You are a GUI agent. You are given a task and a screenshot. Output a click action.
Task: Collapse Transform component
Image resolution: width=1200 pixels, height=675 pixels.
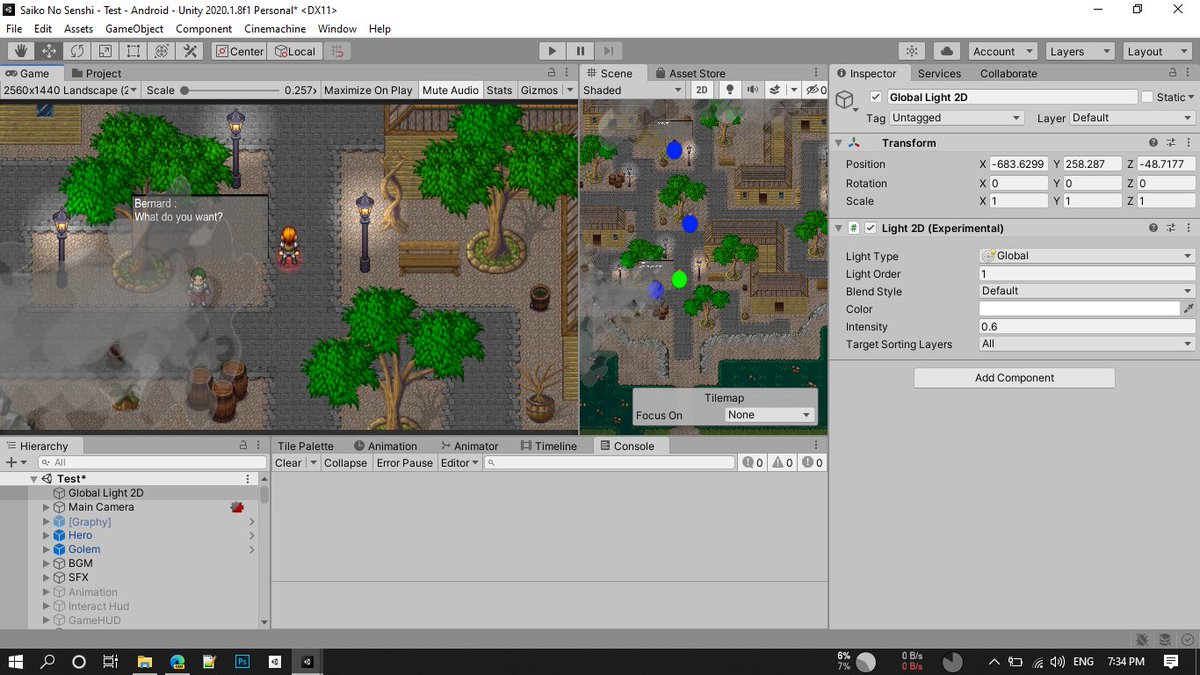[839, 143]
